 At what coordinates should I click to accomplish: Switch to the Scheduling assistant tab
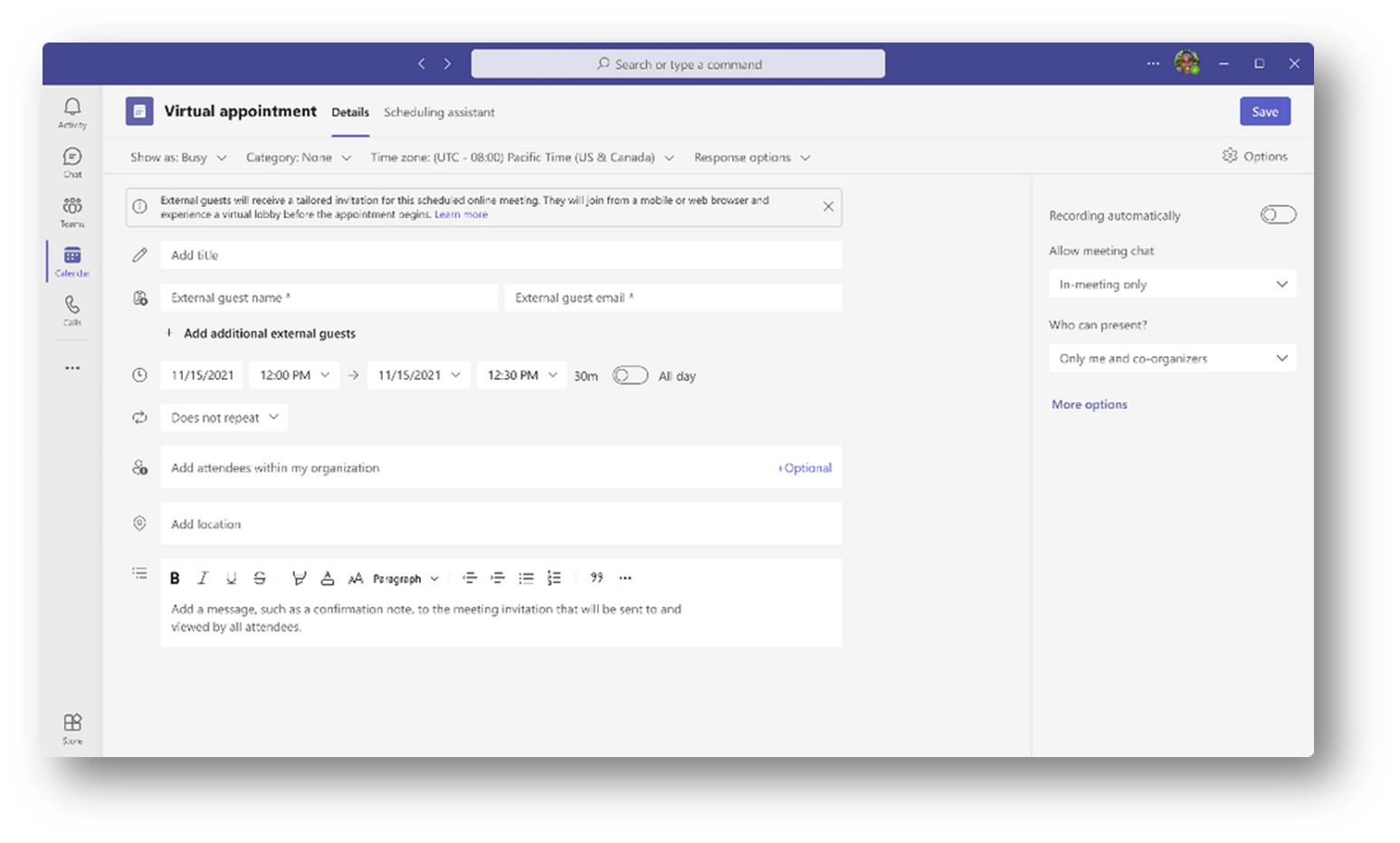440,112
